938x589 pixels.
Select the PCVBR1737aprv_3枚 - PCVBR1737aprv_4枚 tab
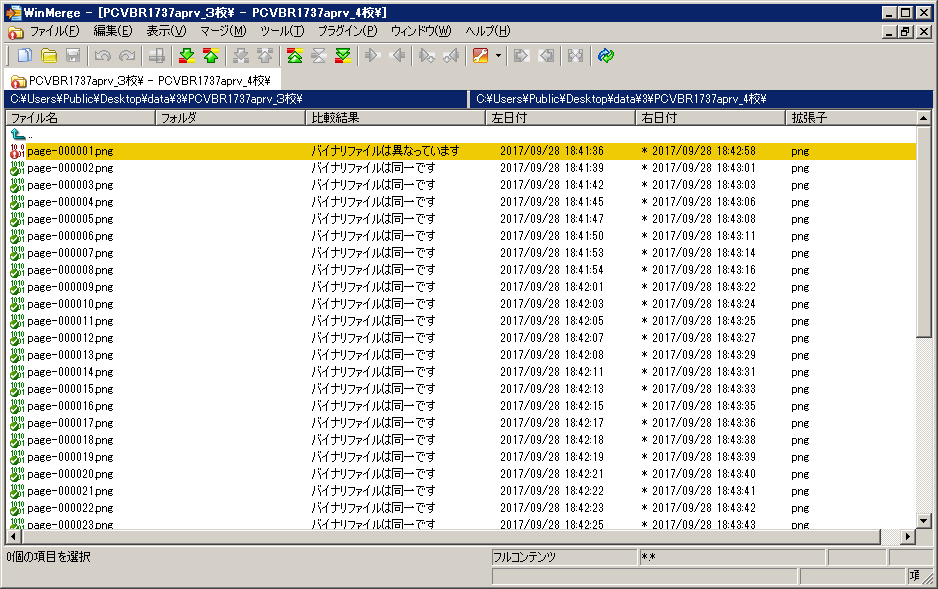pyautogui.click(x=142, y=81)
